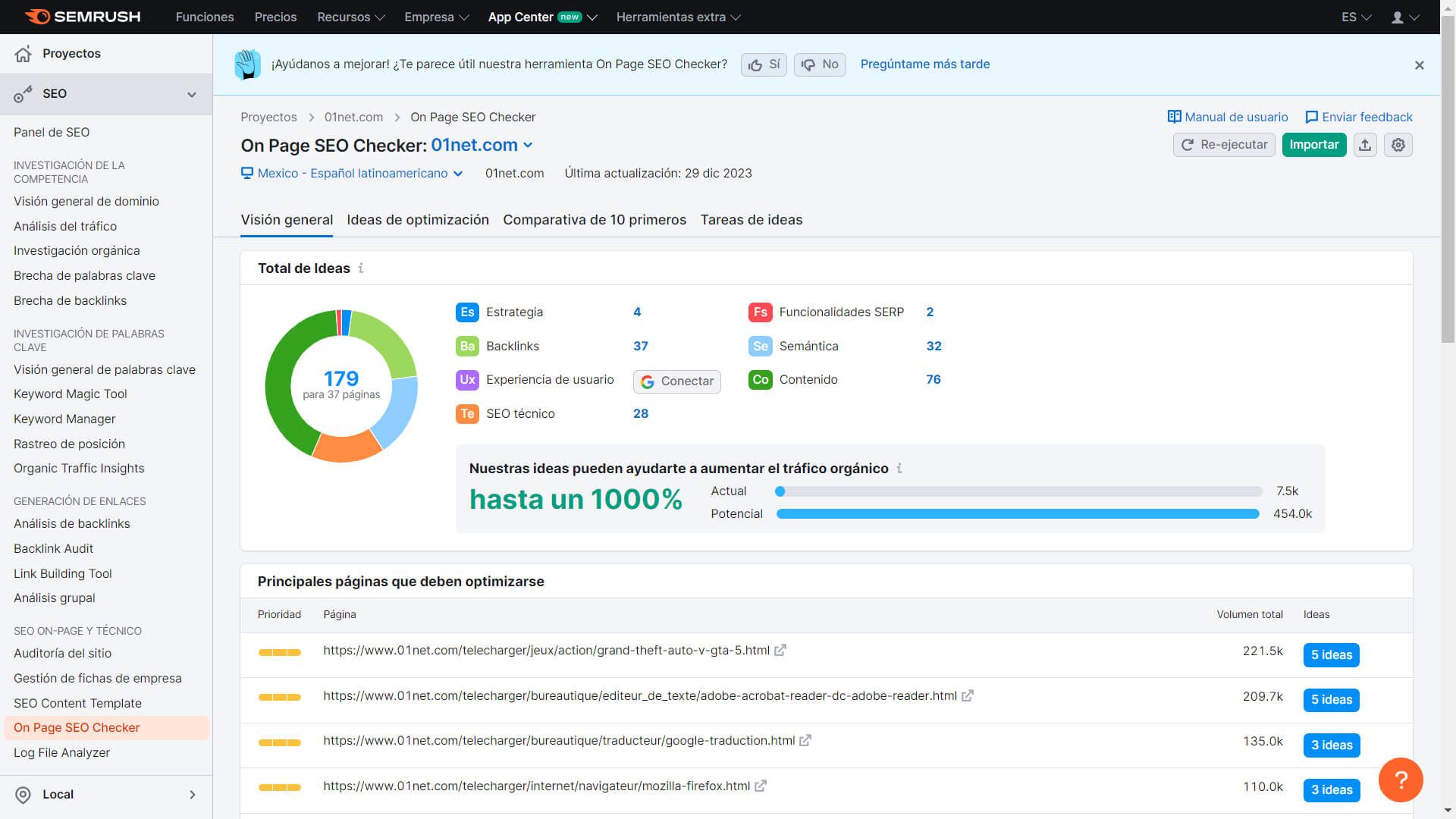1456x819 pixels.
Task: Open external link icon for google-traduction page
Action: pyautogui.click(x=805, y=741)
